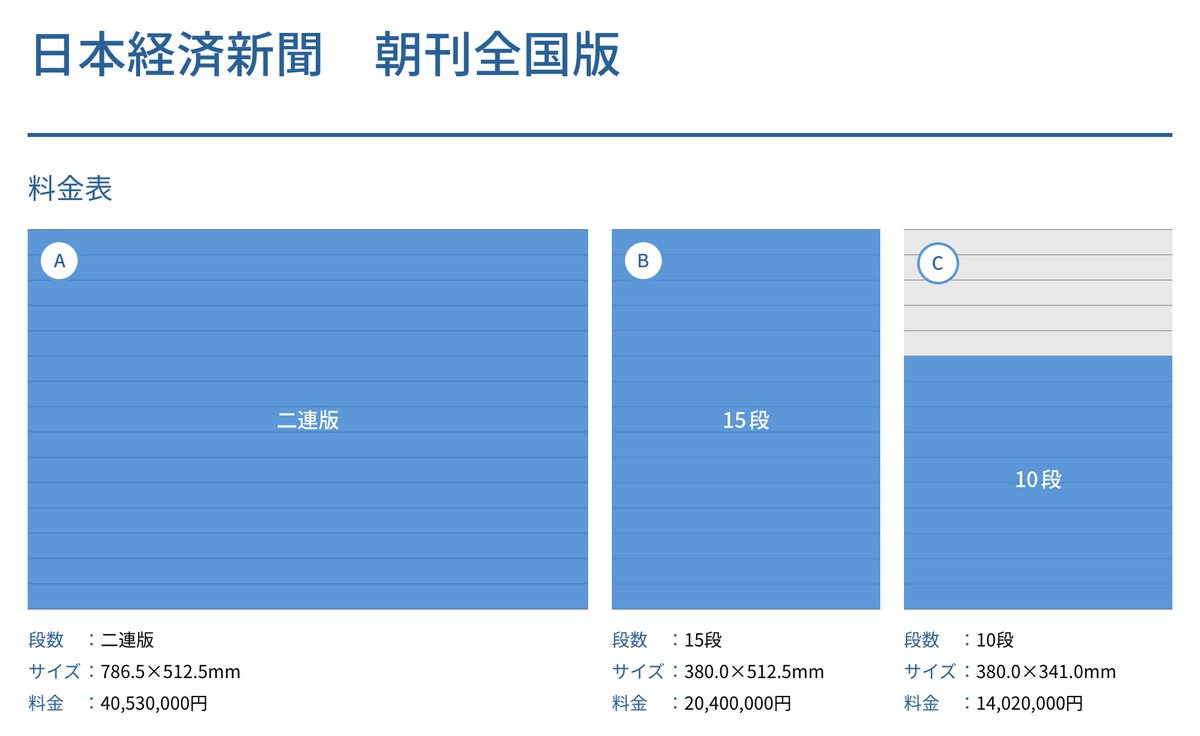This screenshot has width=1200, height=736.
Task: Click the heading 日本経済新聞 朝刊全国版
Action: pyautogui.click(x=326, y=54)
